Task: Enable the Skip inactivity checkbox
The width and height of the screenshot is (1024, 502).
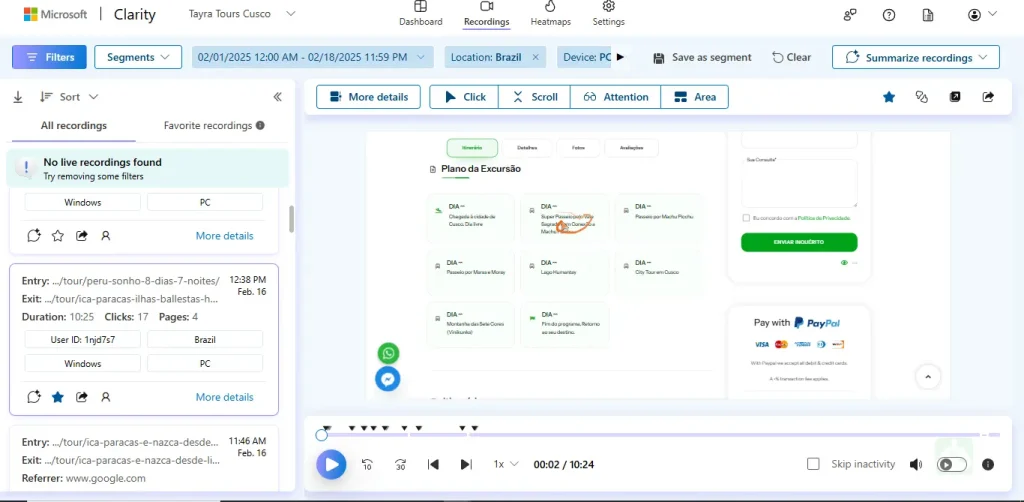Action: [813, 464]
